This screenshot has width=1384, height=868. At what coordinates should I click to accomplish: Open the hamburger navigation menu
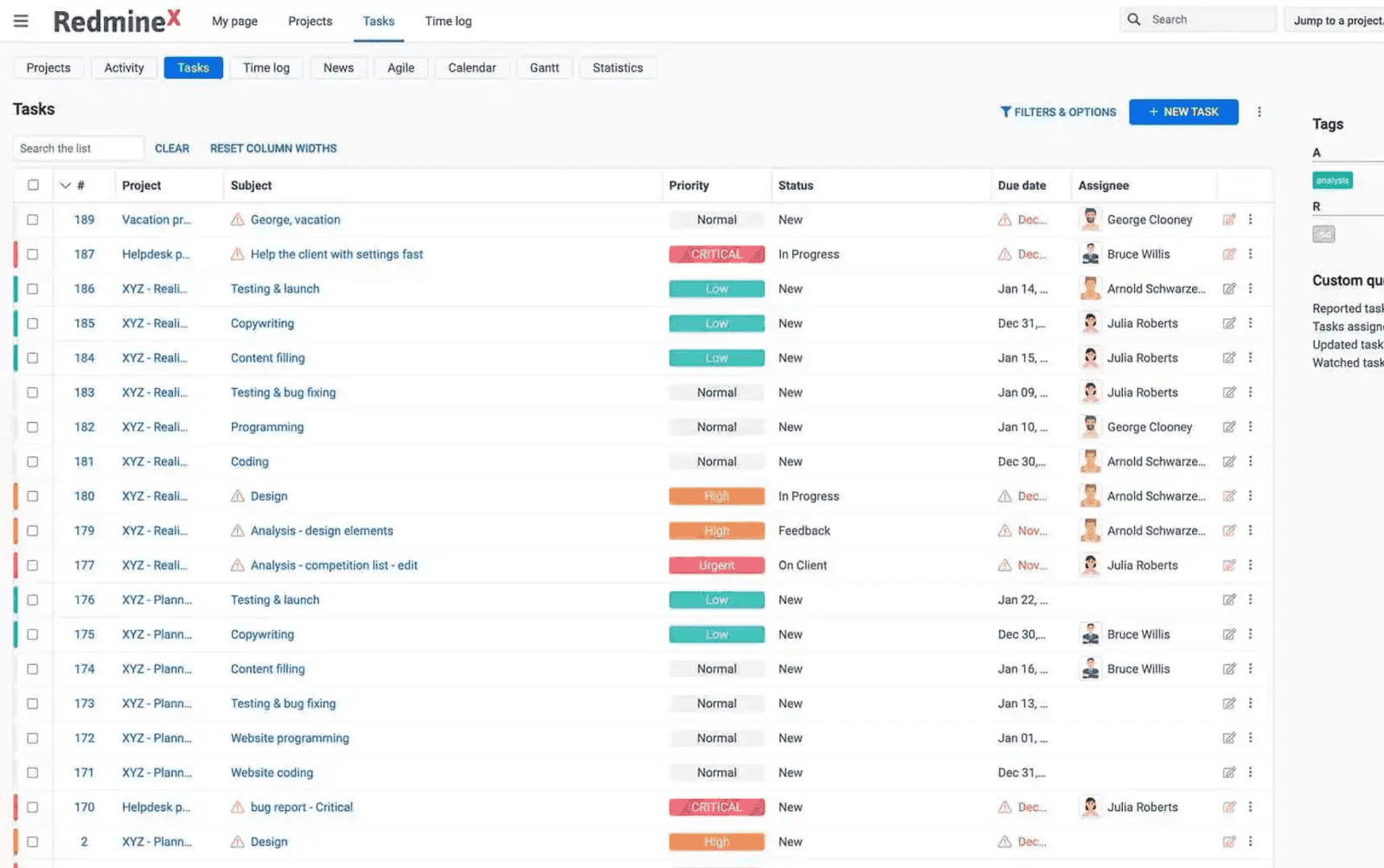(x=20, y=21)
